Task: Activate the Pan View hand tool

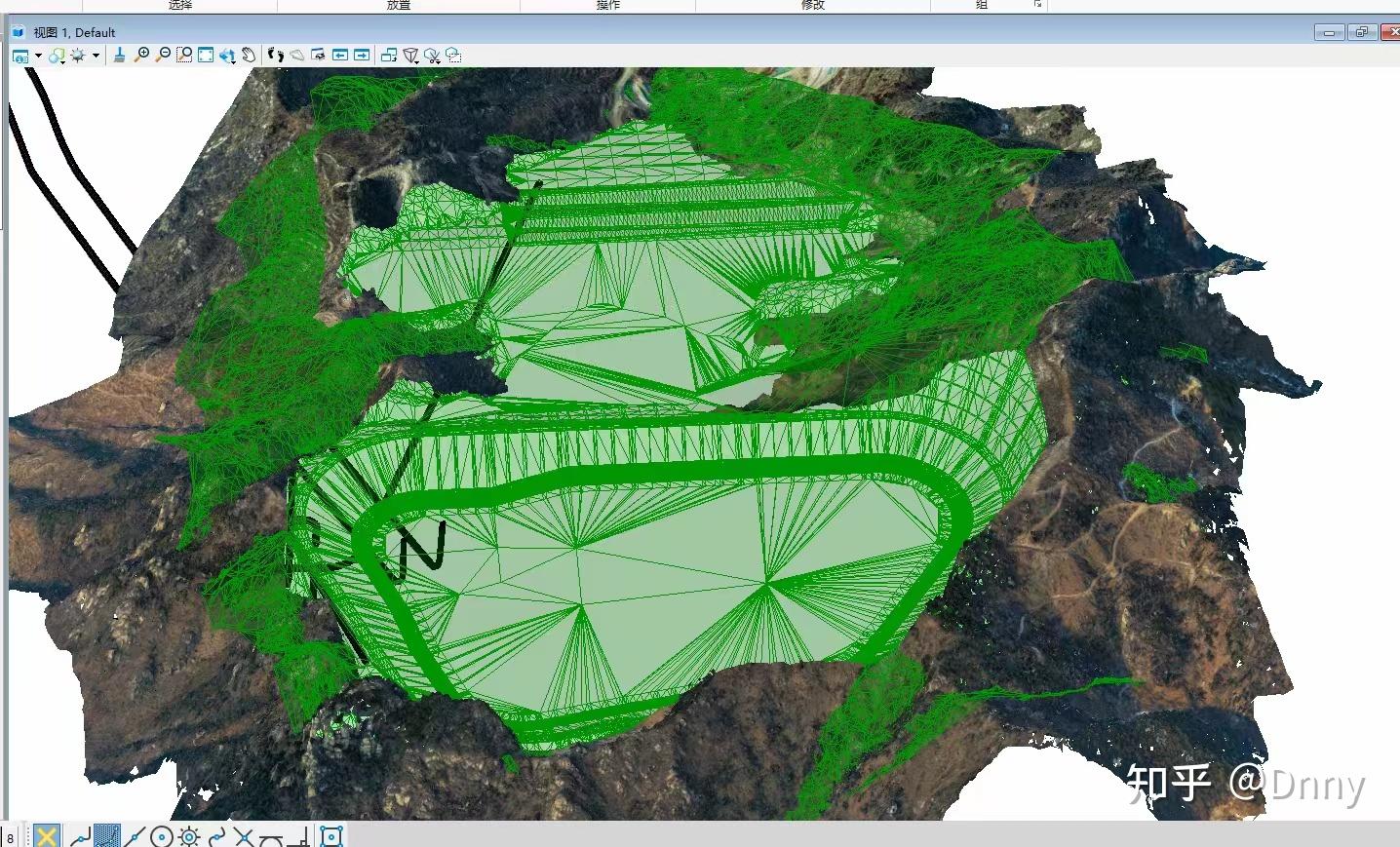Action: pos(250,56)
